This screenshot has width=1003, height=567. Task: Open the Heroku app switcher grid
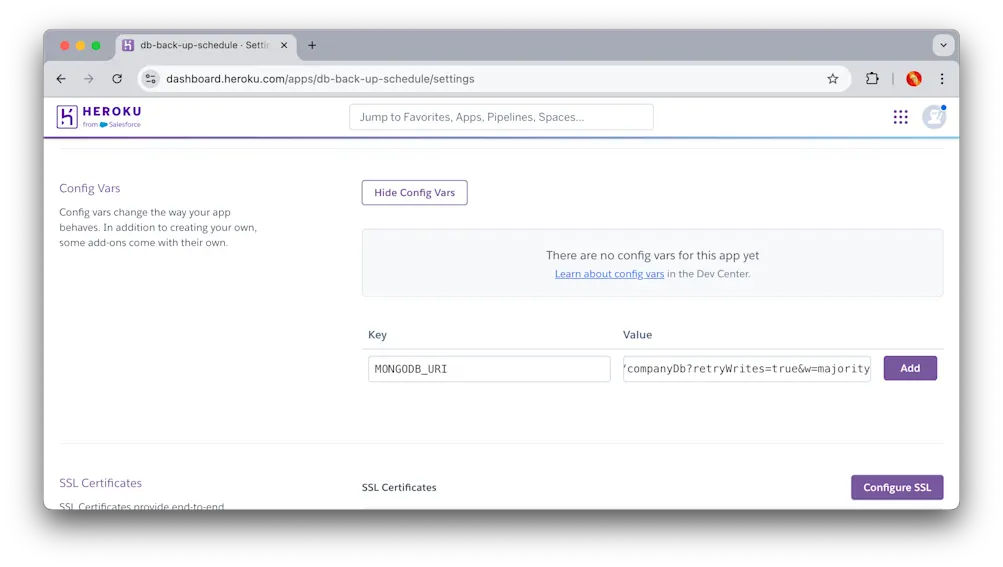pos(900,116)
